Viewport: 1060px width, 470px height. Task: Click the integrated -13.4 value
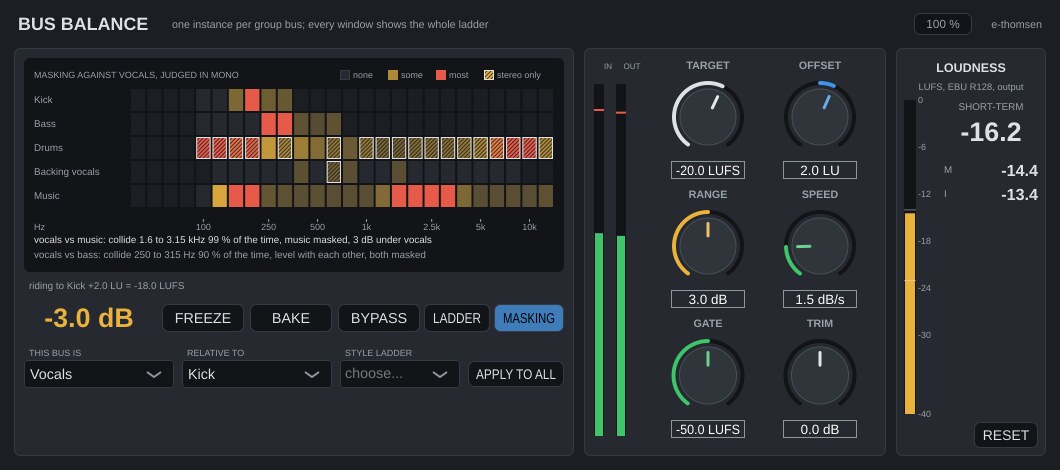pos(1019,195)
